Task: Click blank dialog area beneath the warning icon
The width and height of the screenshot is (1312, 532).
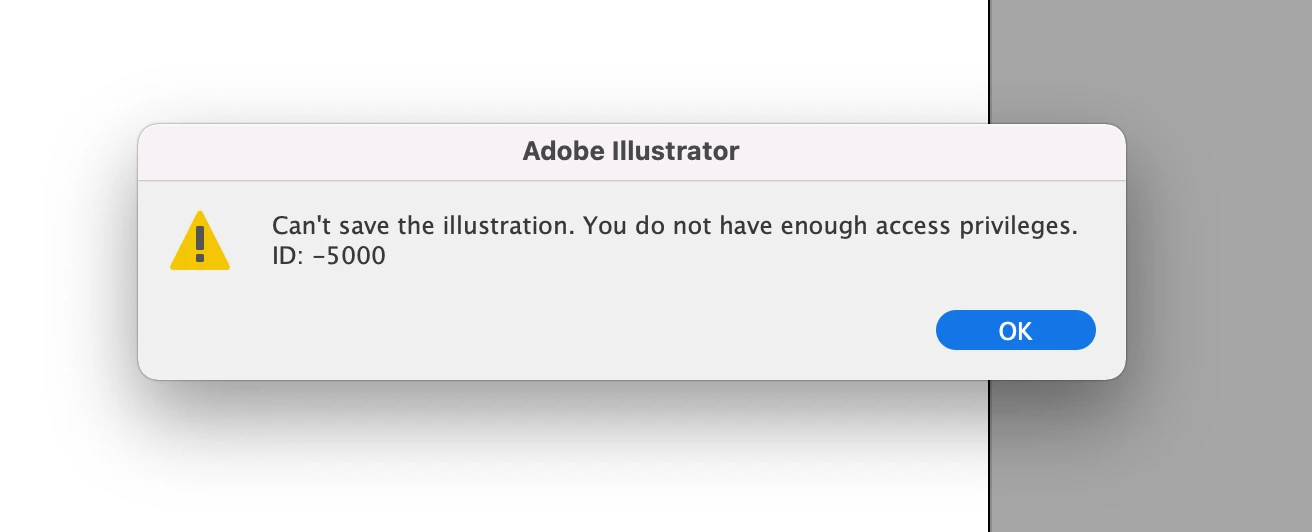Action: point(200,325)
